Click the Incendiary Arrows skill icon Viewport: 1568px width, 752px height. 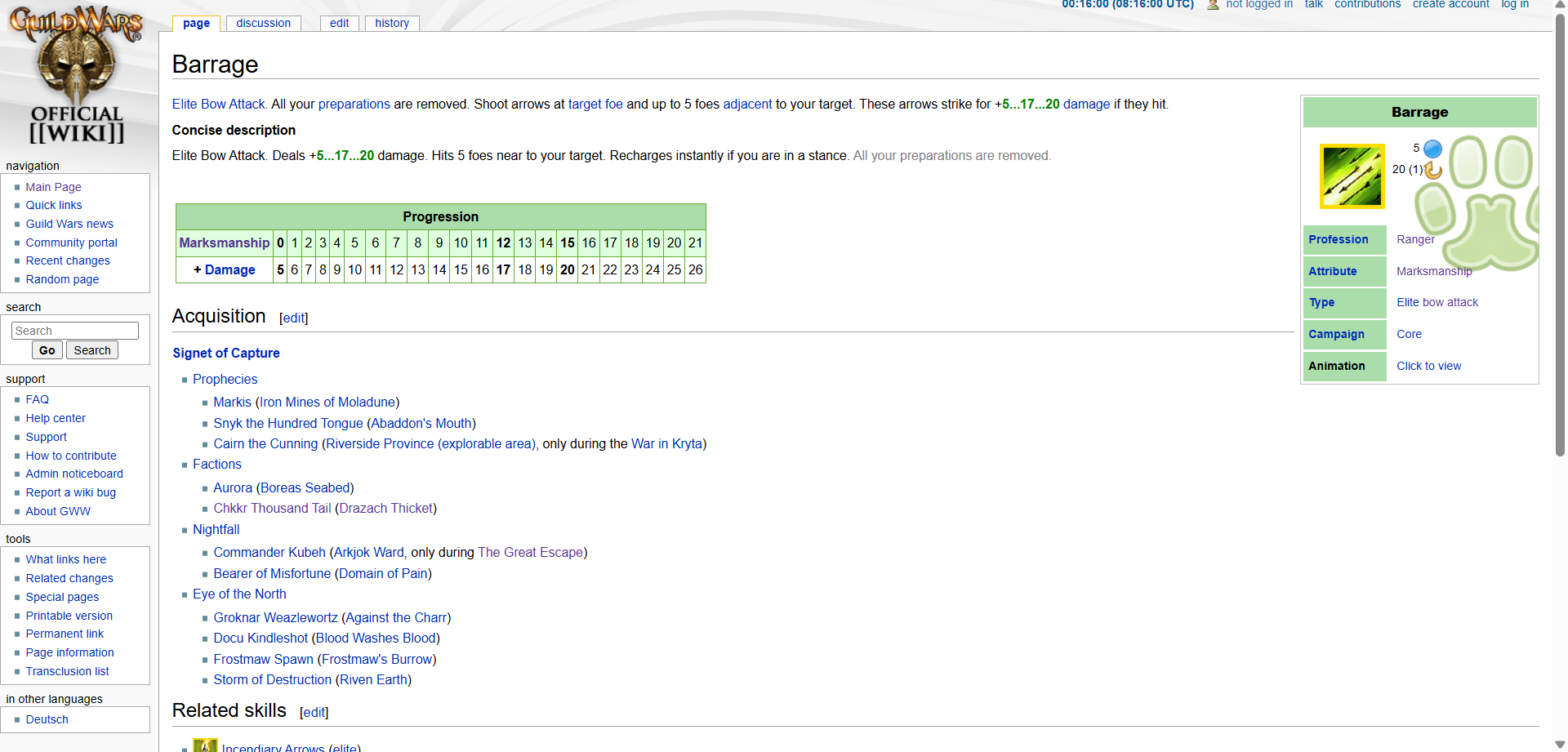click(205, 745)
